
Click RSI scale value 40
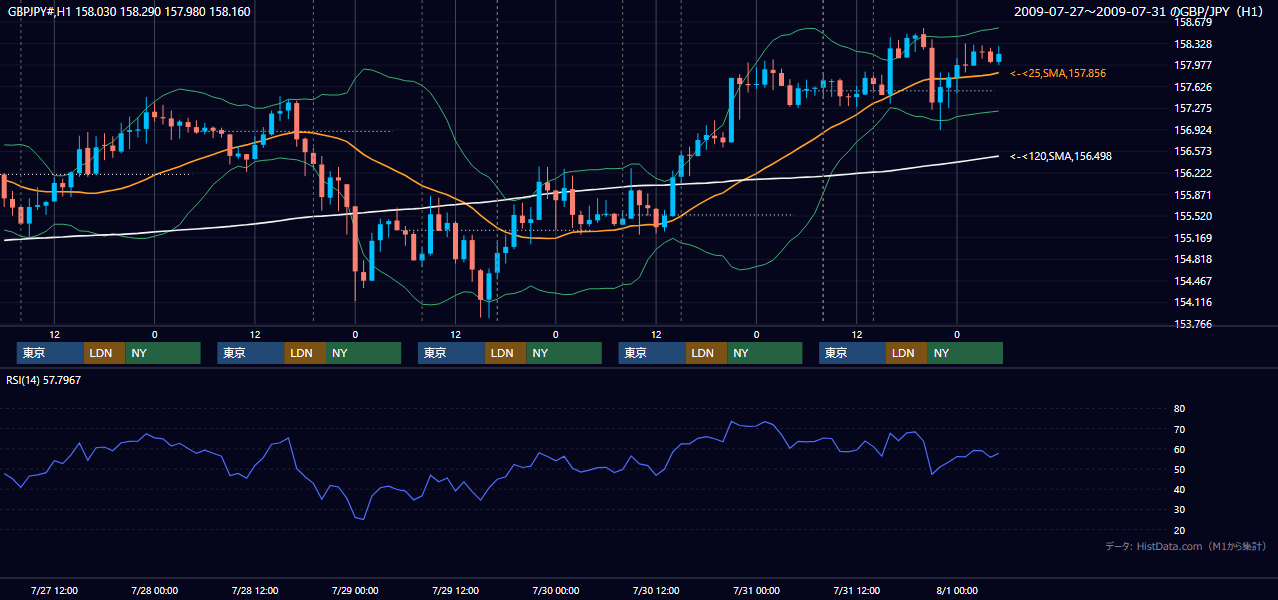(x=1180, y=489)
